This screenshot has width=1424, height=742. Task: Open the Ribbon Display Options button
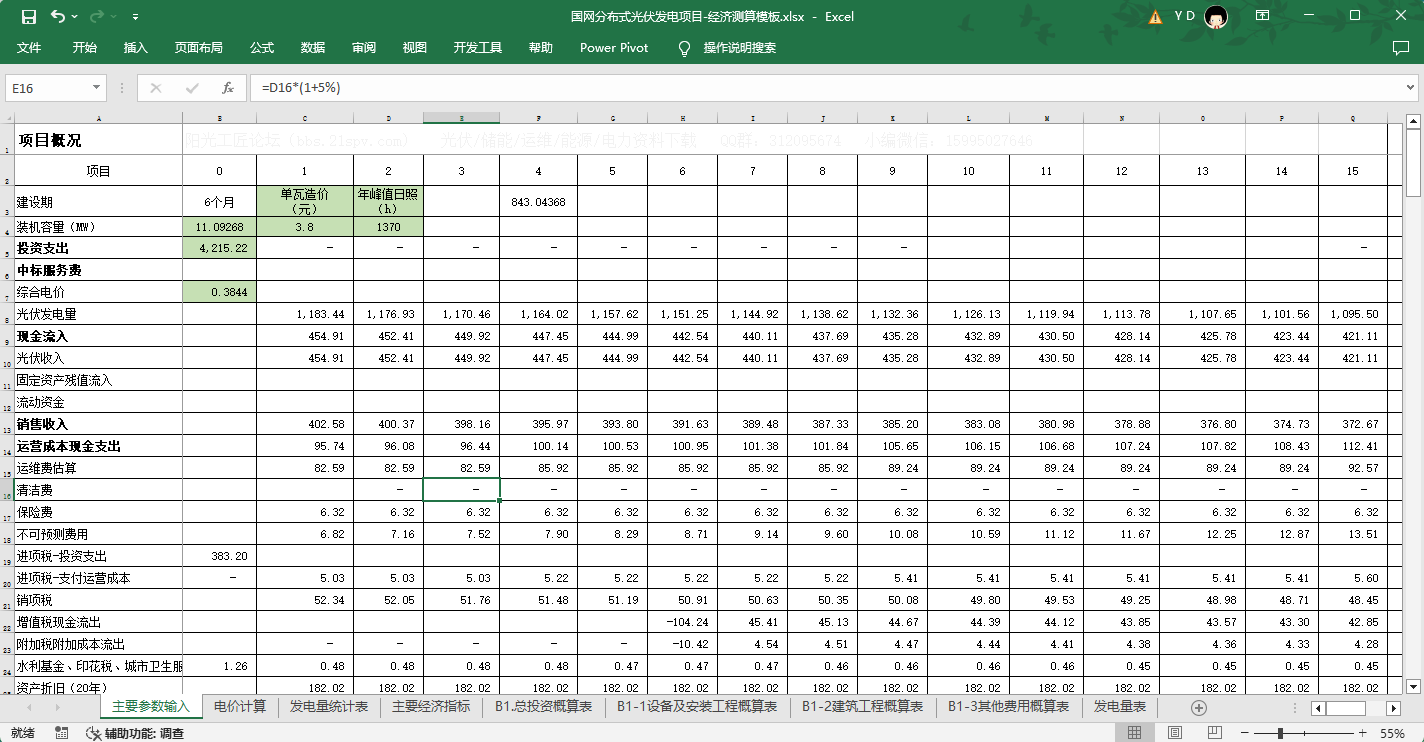pos(1263,16)
